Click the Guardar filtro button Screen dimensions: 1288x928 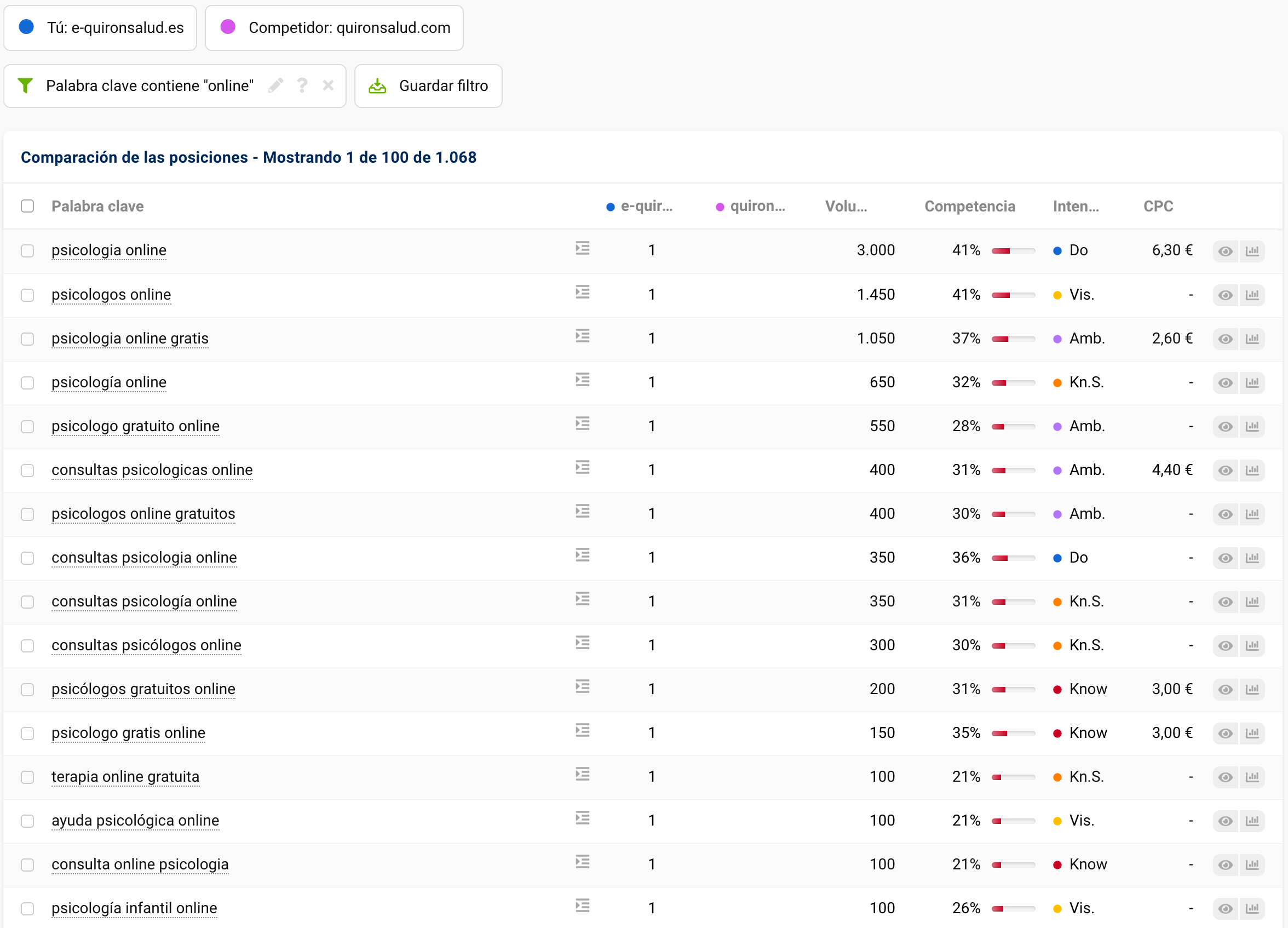point(428,86)
